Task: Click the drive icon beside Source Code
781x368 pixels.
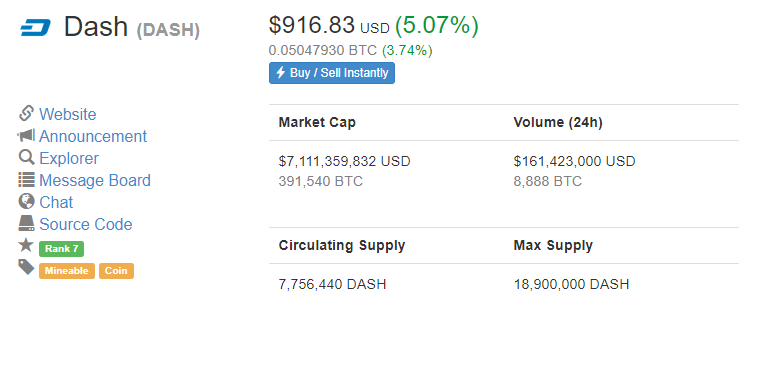Action: (26, 224)
